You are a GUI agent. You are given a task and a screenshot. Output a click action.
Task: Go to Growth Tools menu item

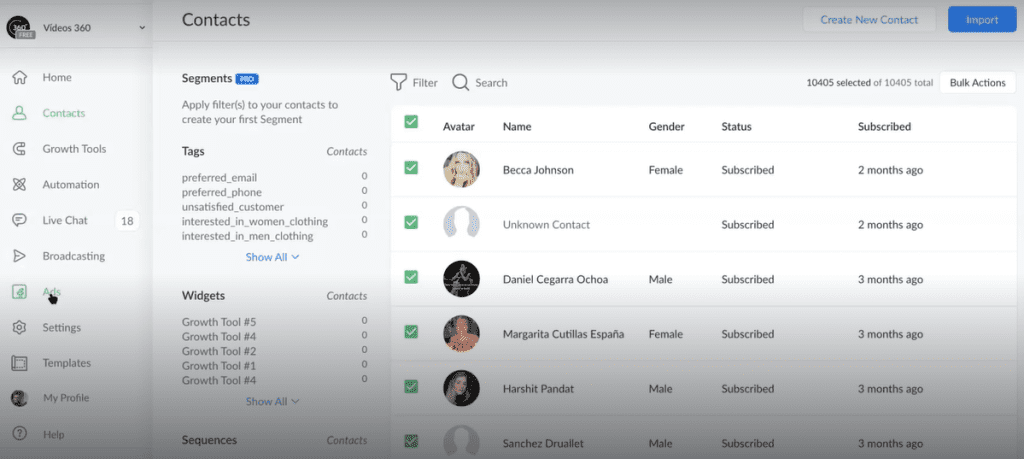pyautogui.click(x=74, y=149)
